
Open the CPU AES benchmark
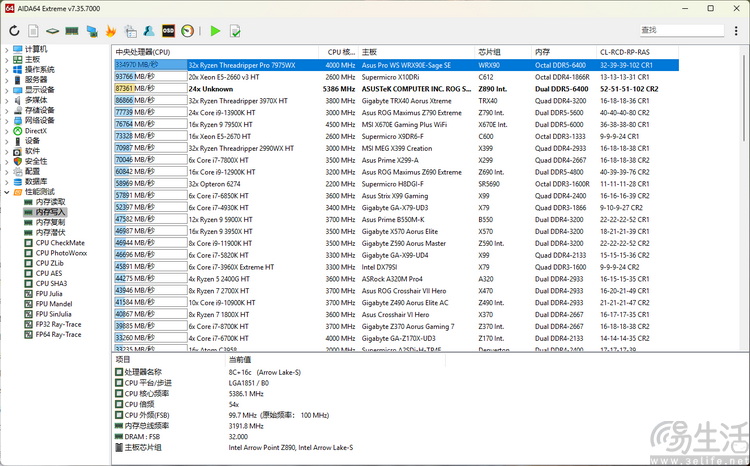(49, 273)
